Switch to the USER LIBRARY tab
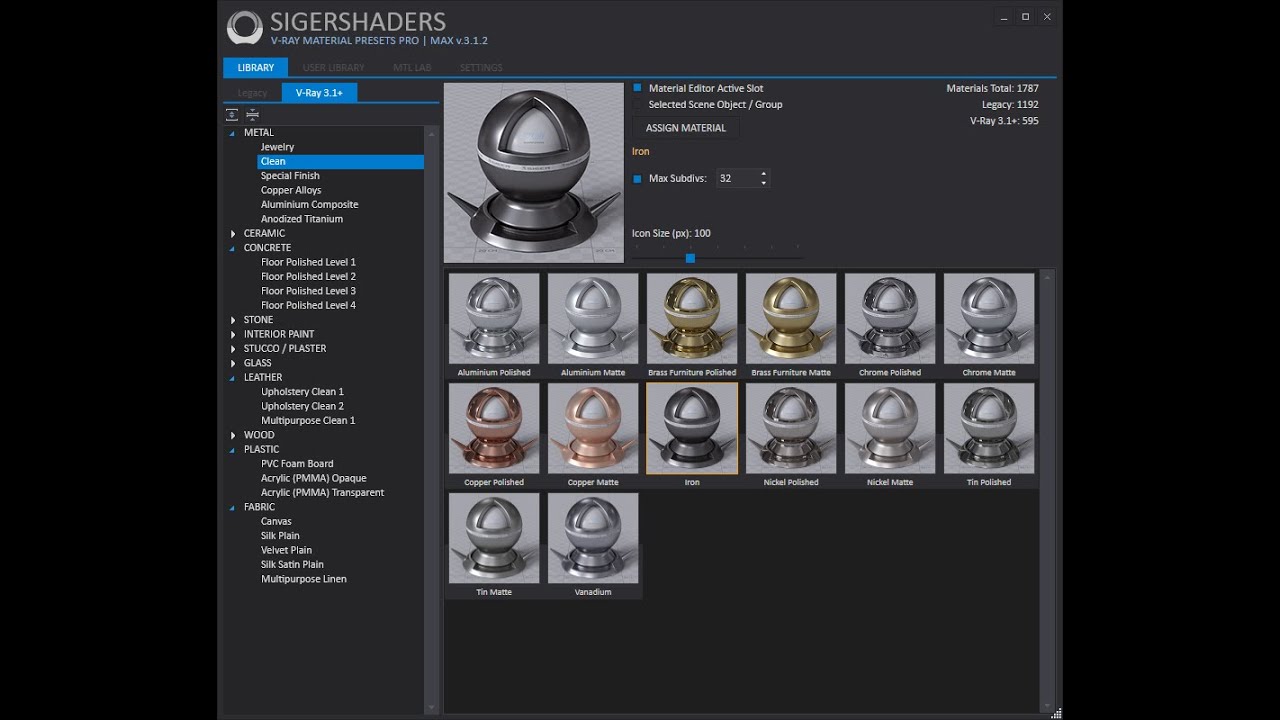This screenshot has height=720, width=1280. 333,67
